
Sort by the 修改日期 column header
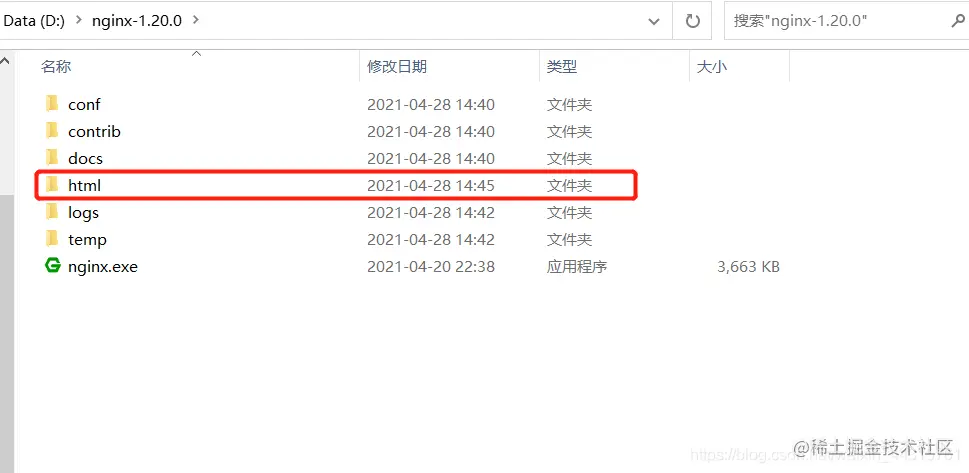[397, 67]
